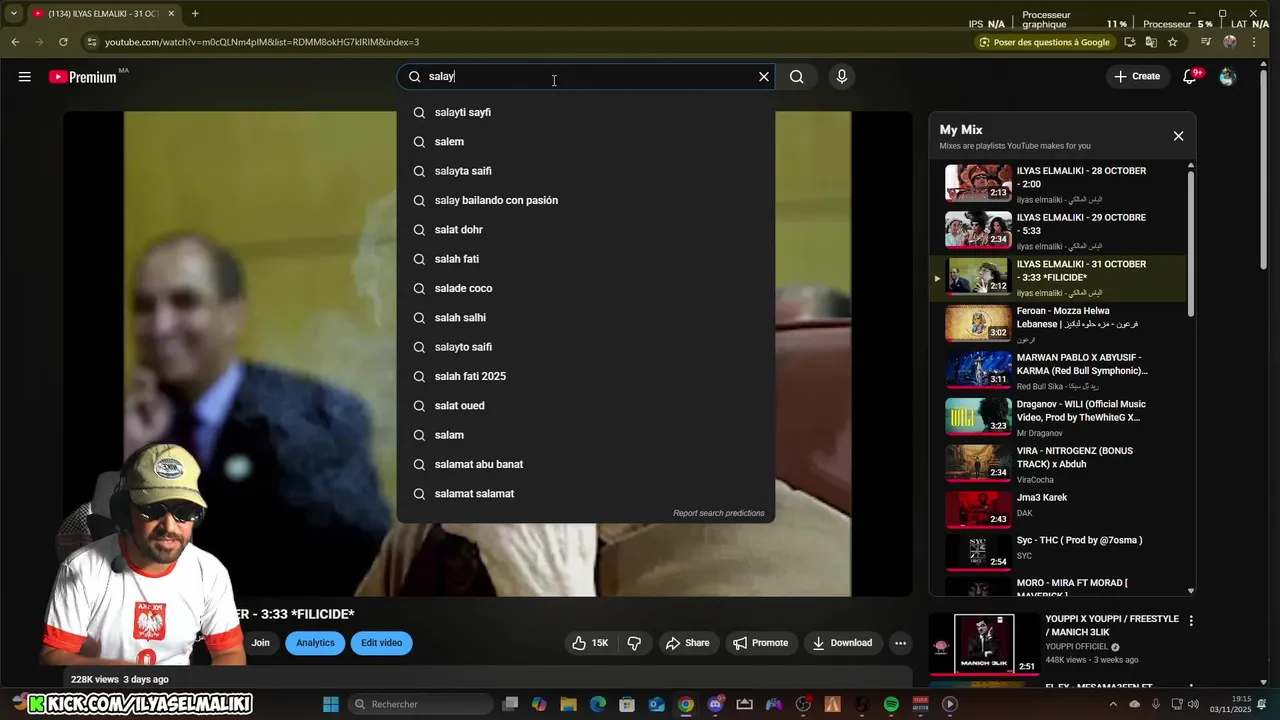
Task: Open options for YOUPPI X YOUPPI video
Action: tap(1191, 621)
